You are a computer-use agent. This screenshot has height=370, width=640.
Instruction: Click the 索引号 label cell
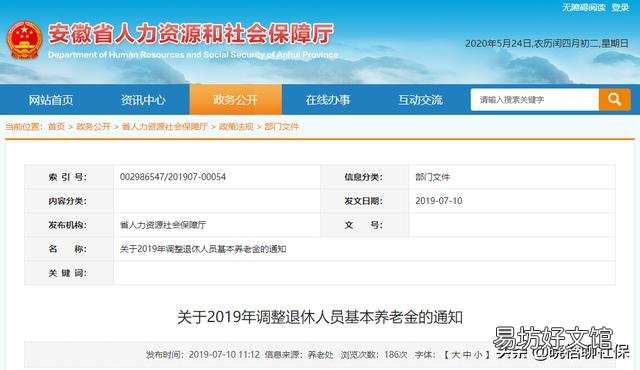pos(68,177)
